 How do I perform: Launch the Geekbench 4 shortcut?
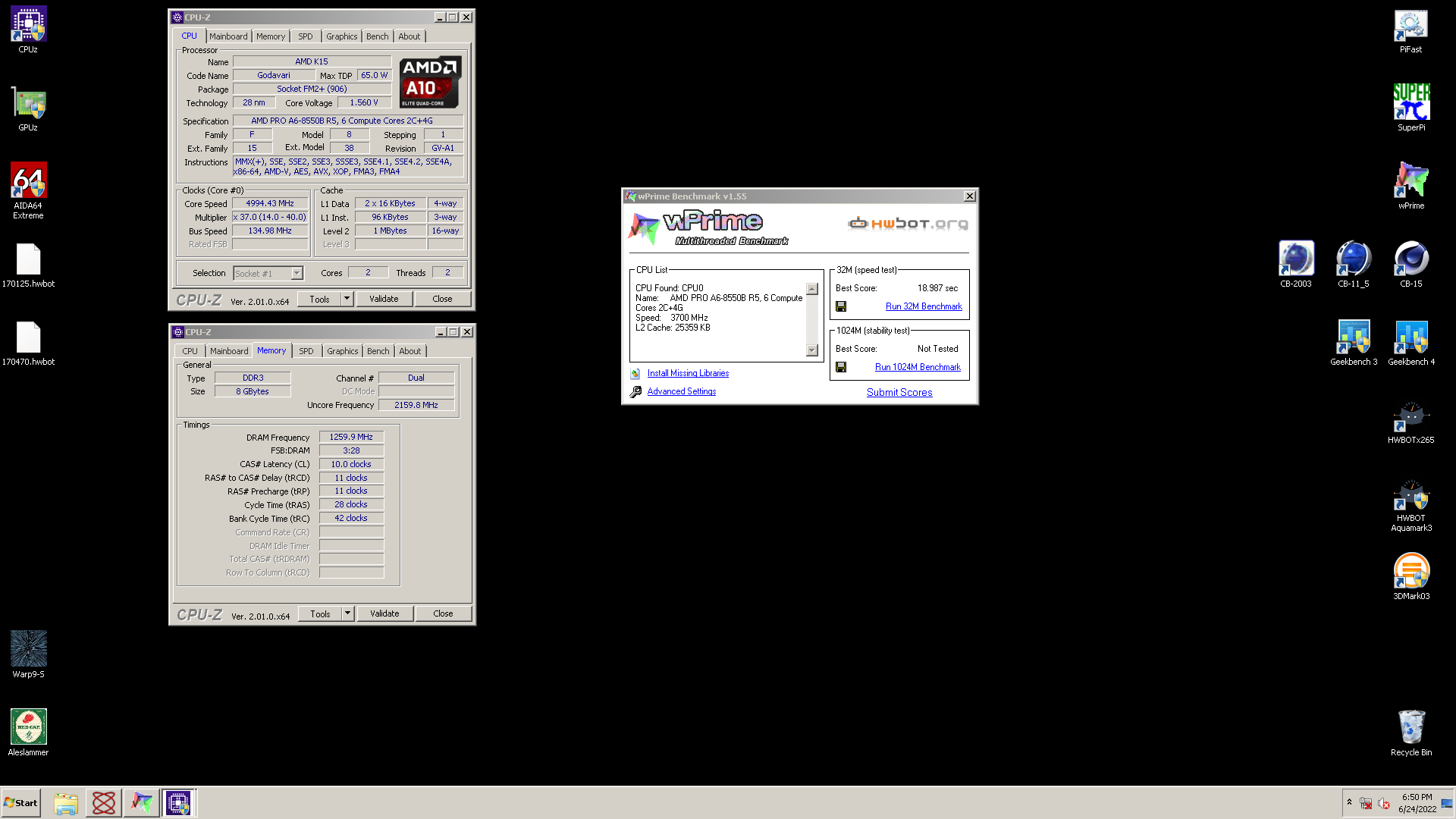1410,343
